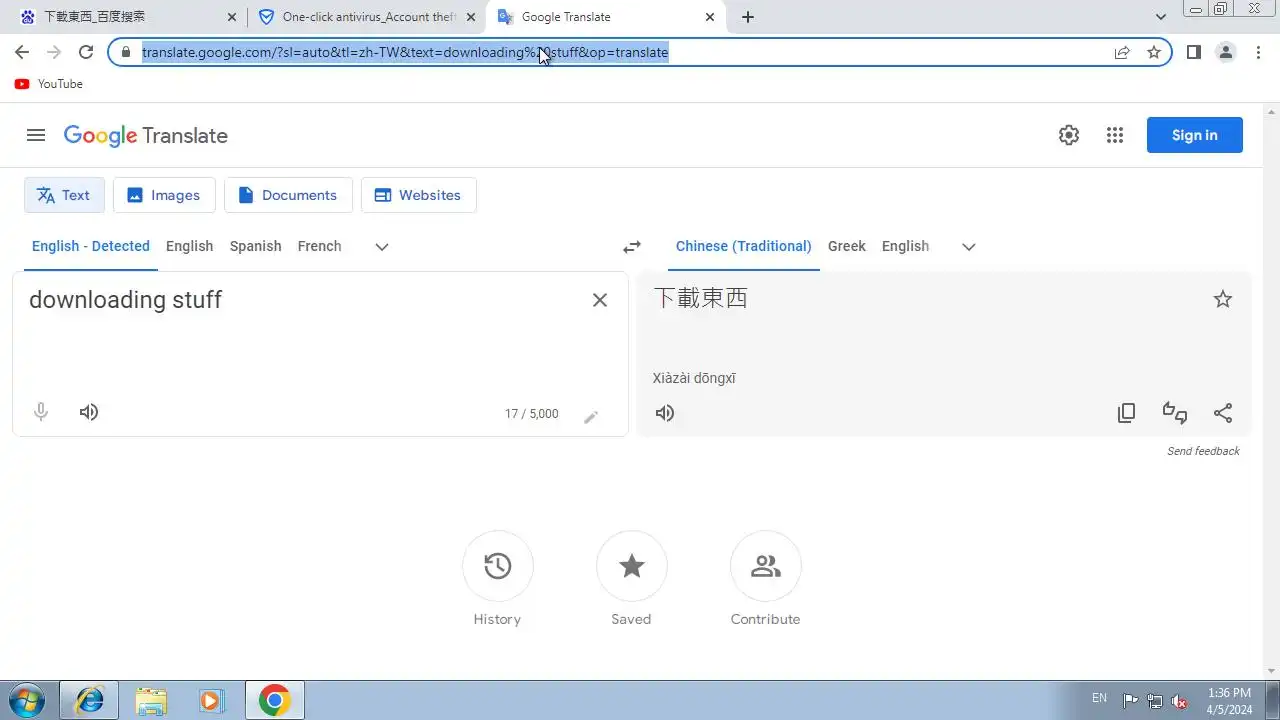The image size is (1280, 720).
Task: Click the Send feedback link
Action: coord(1203,451)
